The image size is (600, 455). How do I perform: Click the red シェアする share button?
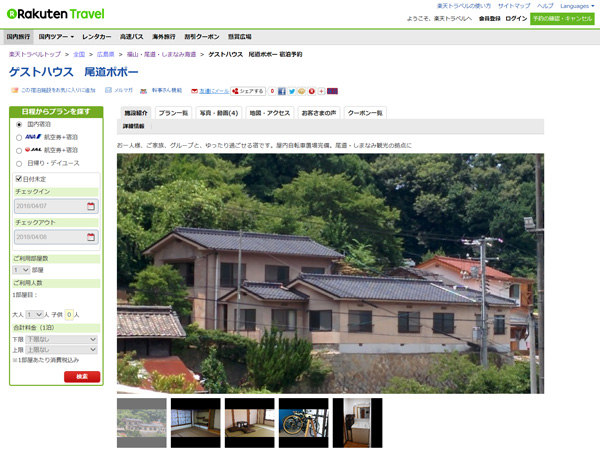247,91
